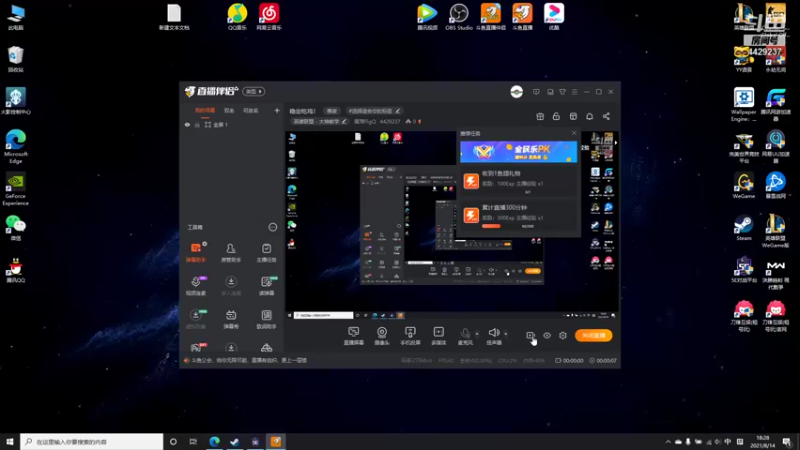Open the notification center on taskbar
800x450 pixels.
(x=787, y=442)
